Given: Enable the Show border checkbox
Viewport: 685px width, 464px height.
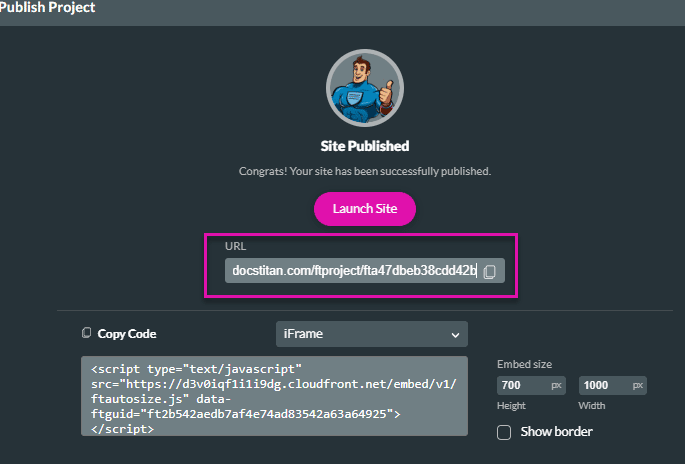Looking at the screenshot, I should tap(505, 432).
